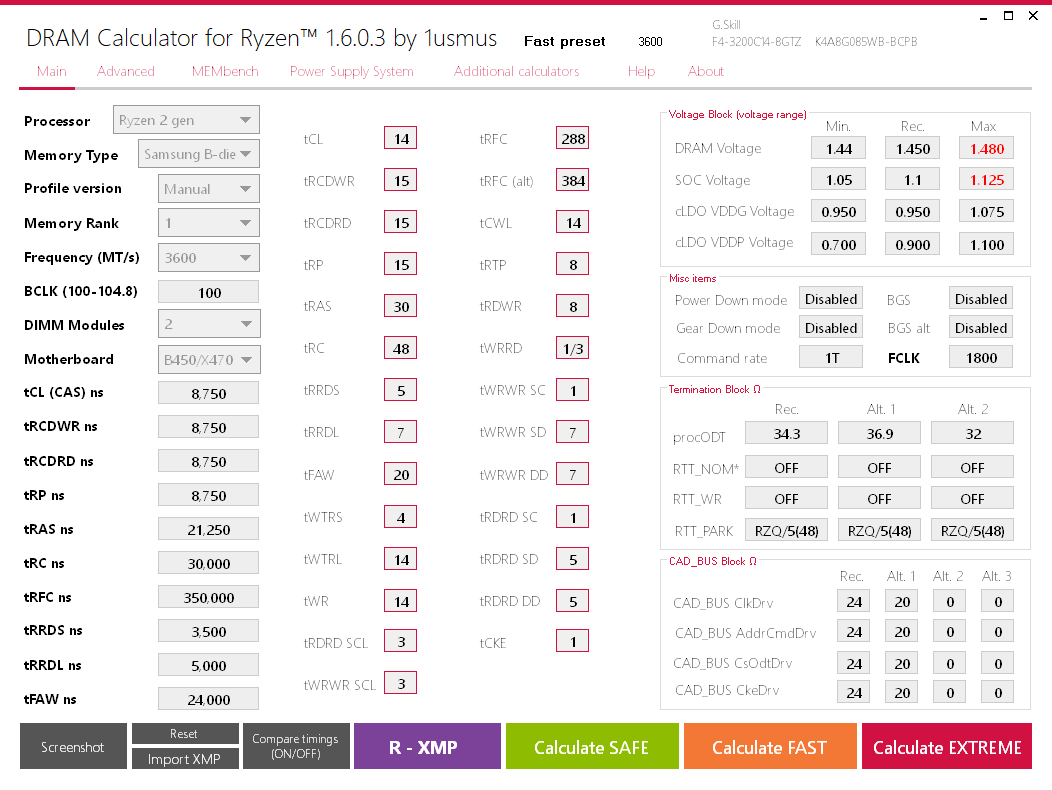The image size is (1052, 790).
Task: Expand the Memory Type Samsung B-die dropdown
Action: [199, 154]
